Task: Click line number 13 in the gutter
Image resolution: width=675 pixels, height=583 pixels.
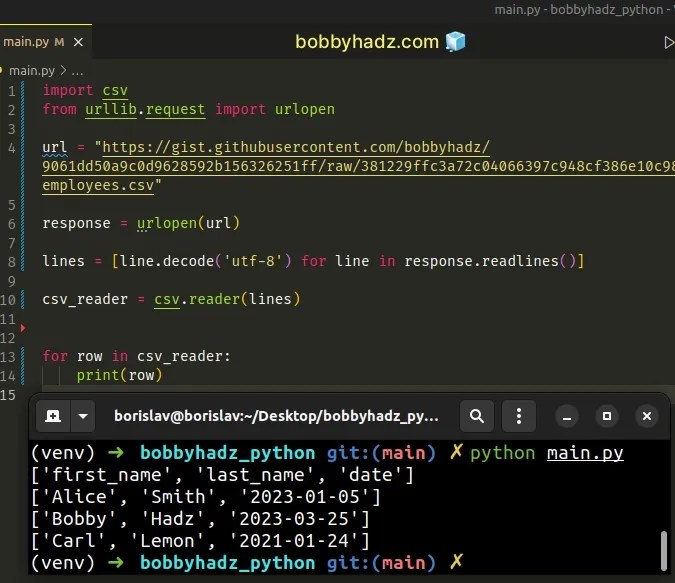Action: coord(8,357)
